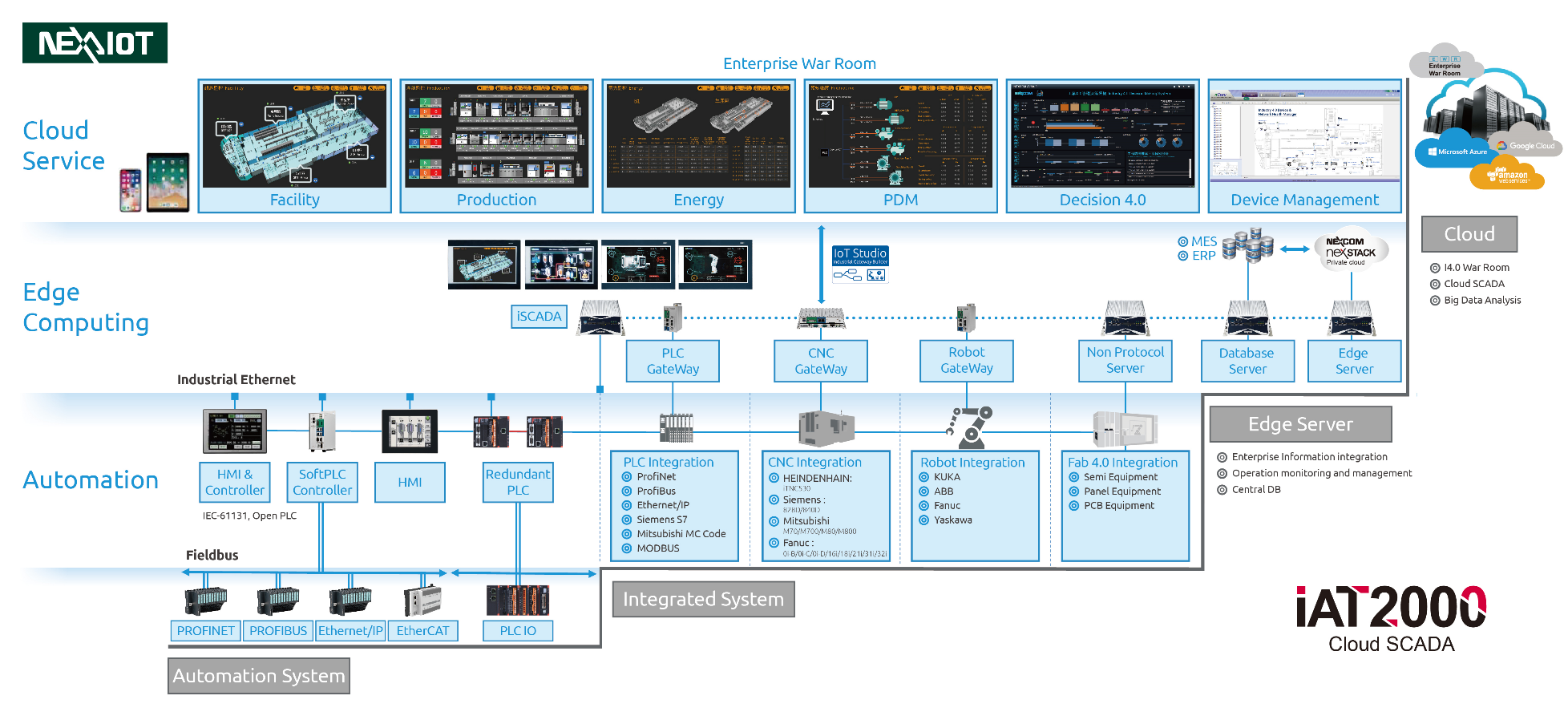Click the PLC IO module device icon
This screenshot has width=1568, height=720.
click(518, 601)
